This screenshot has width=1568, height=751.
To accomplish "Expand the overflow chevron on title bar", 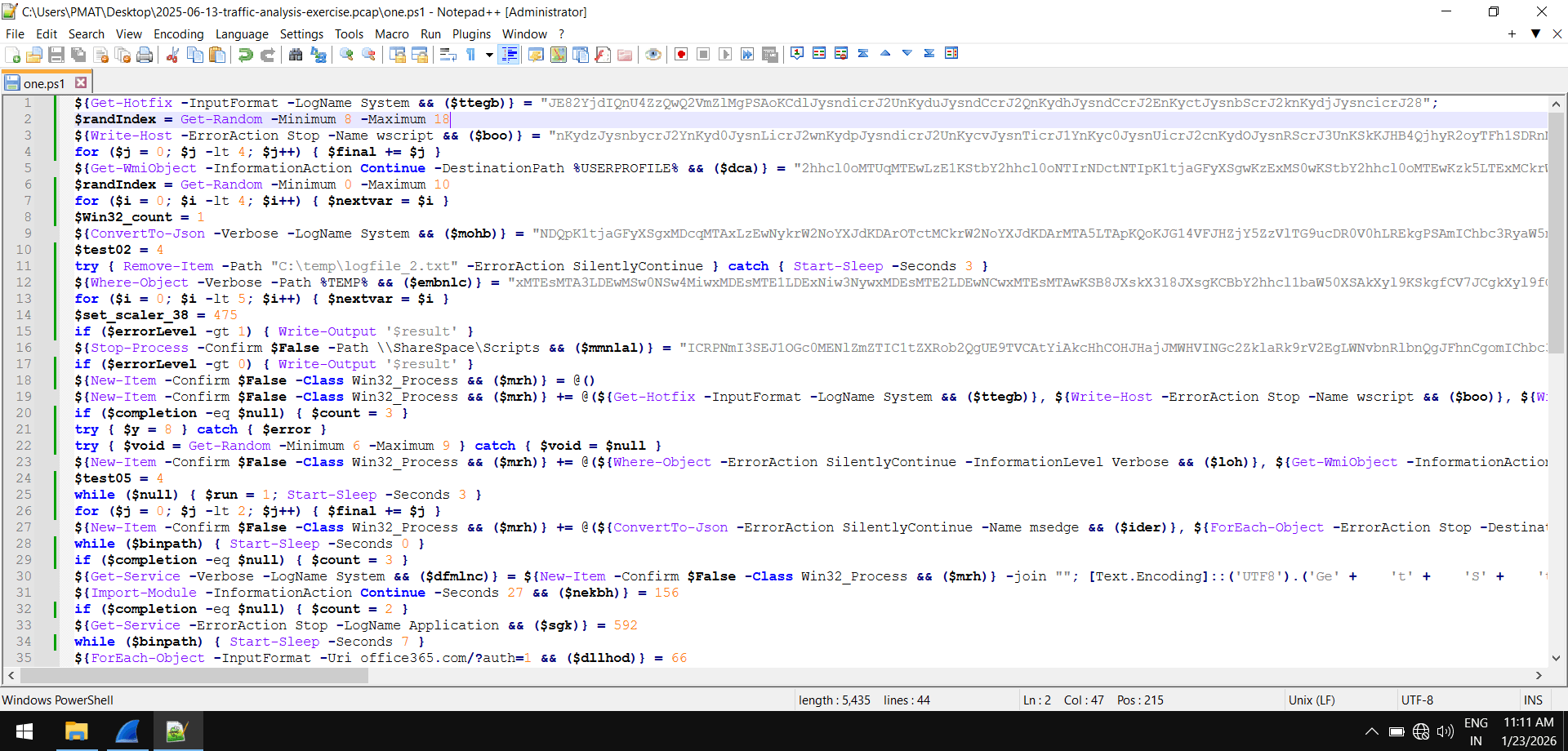I will tap(1537, 34).
